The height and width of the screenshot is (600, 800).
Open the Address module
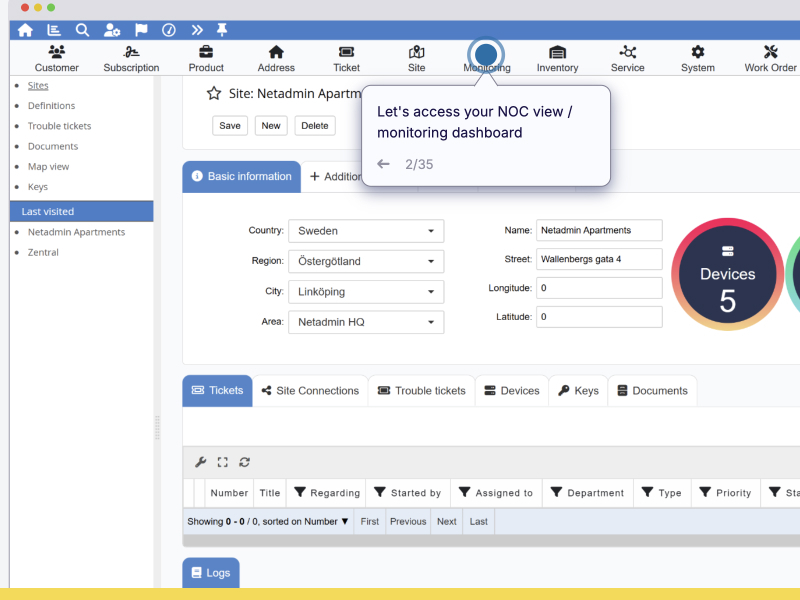tap(276, 59)
